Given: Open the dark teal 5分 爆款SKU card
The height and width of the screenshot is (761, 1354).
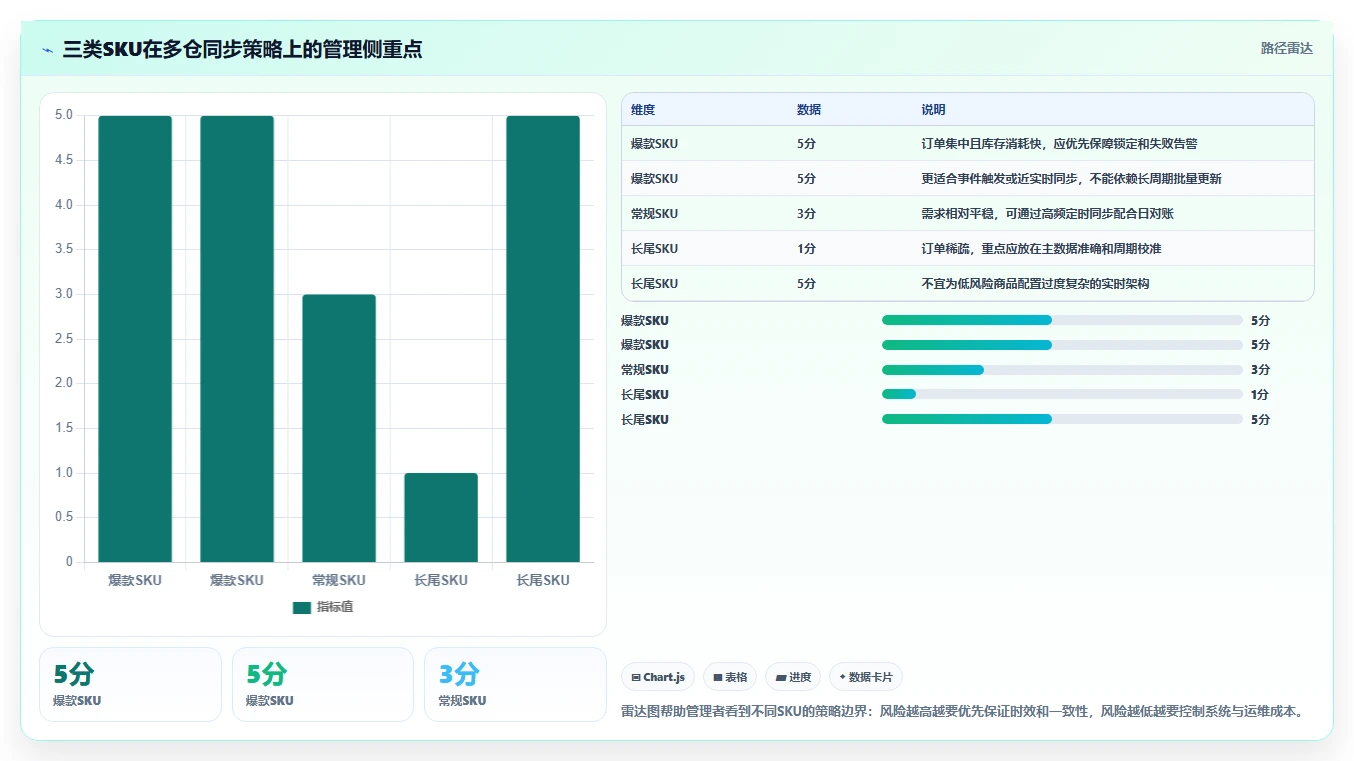Looking at the screenshot, I should pyautogui.click(x=130, y=684).
